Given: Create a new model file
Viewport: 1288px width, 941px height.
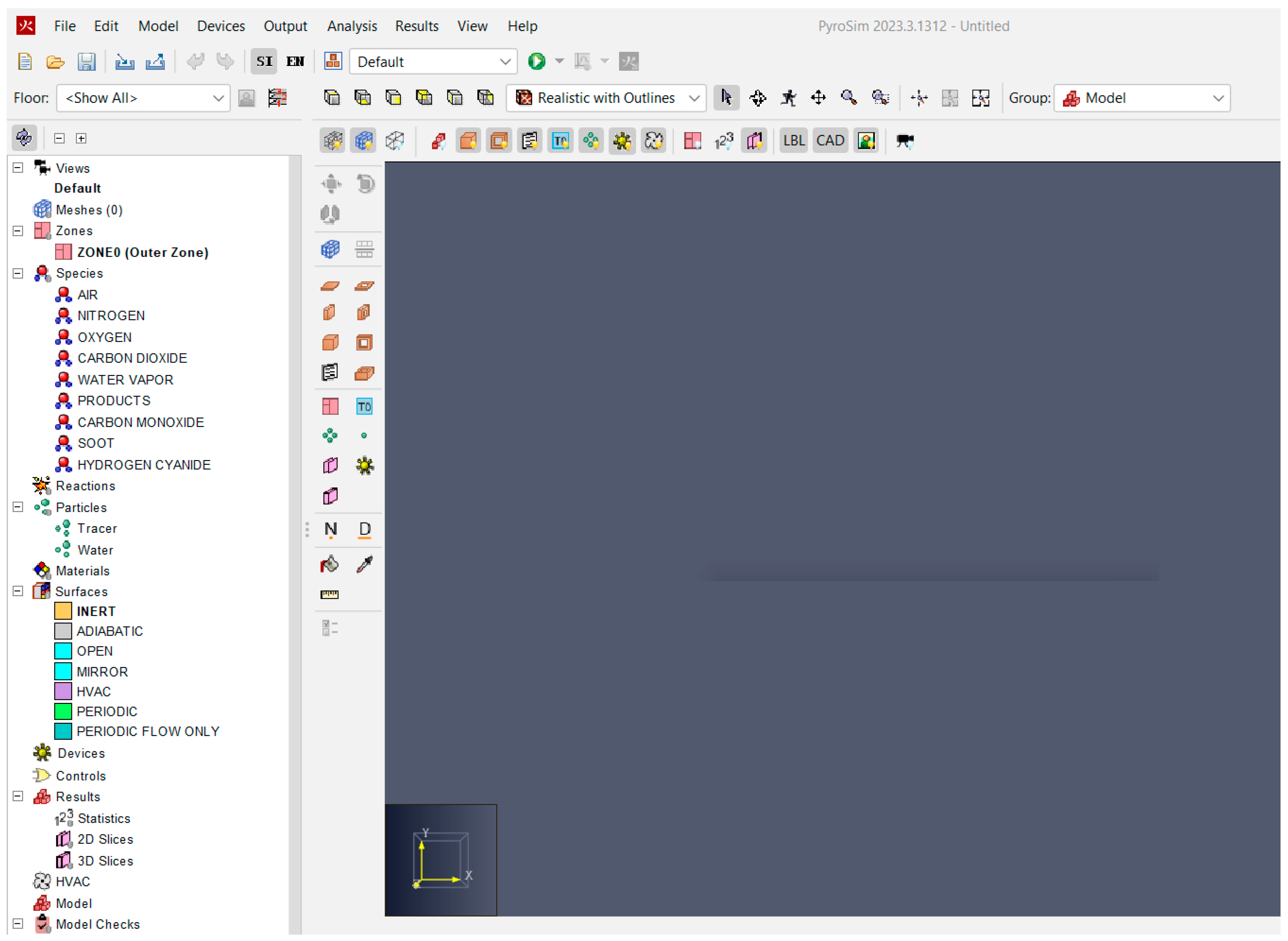Looking at the screenshot, I should click(24, 61).
